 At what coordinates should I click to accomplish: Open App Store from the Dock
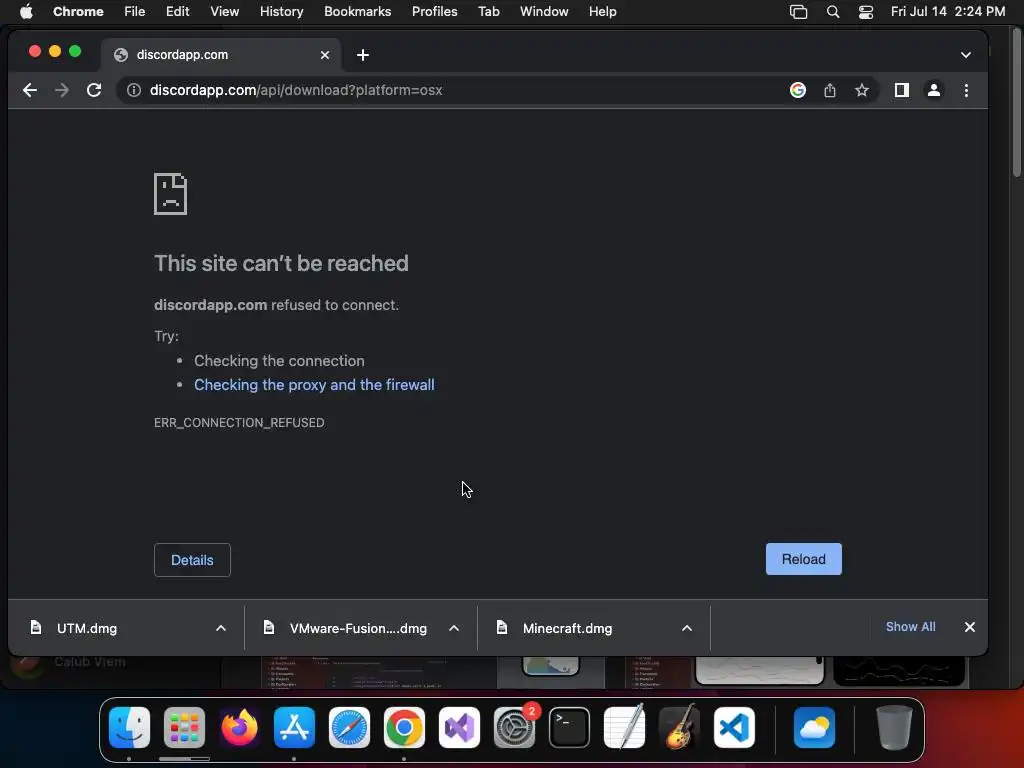click(x=294, y=728)
